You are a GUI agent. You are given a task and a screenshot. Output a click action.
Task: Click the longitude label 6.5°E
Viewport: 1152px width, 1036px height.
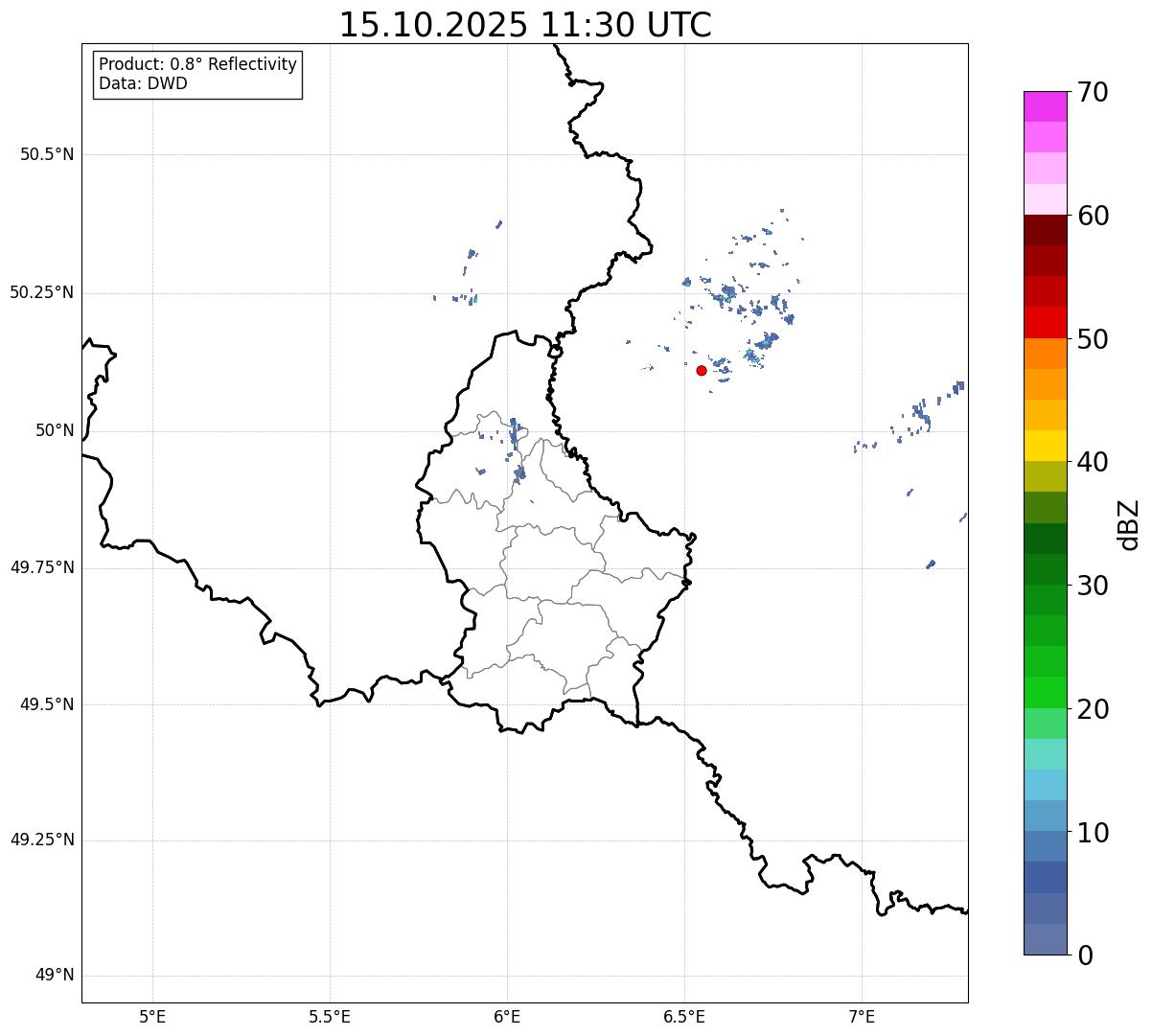point(684,1017)
